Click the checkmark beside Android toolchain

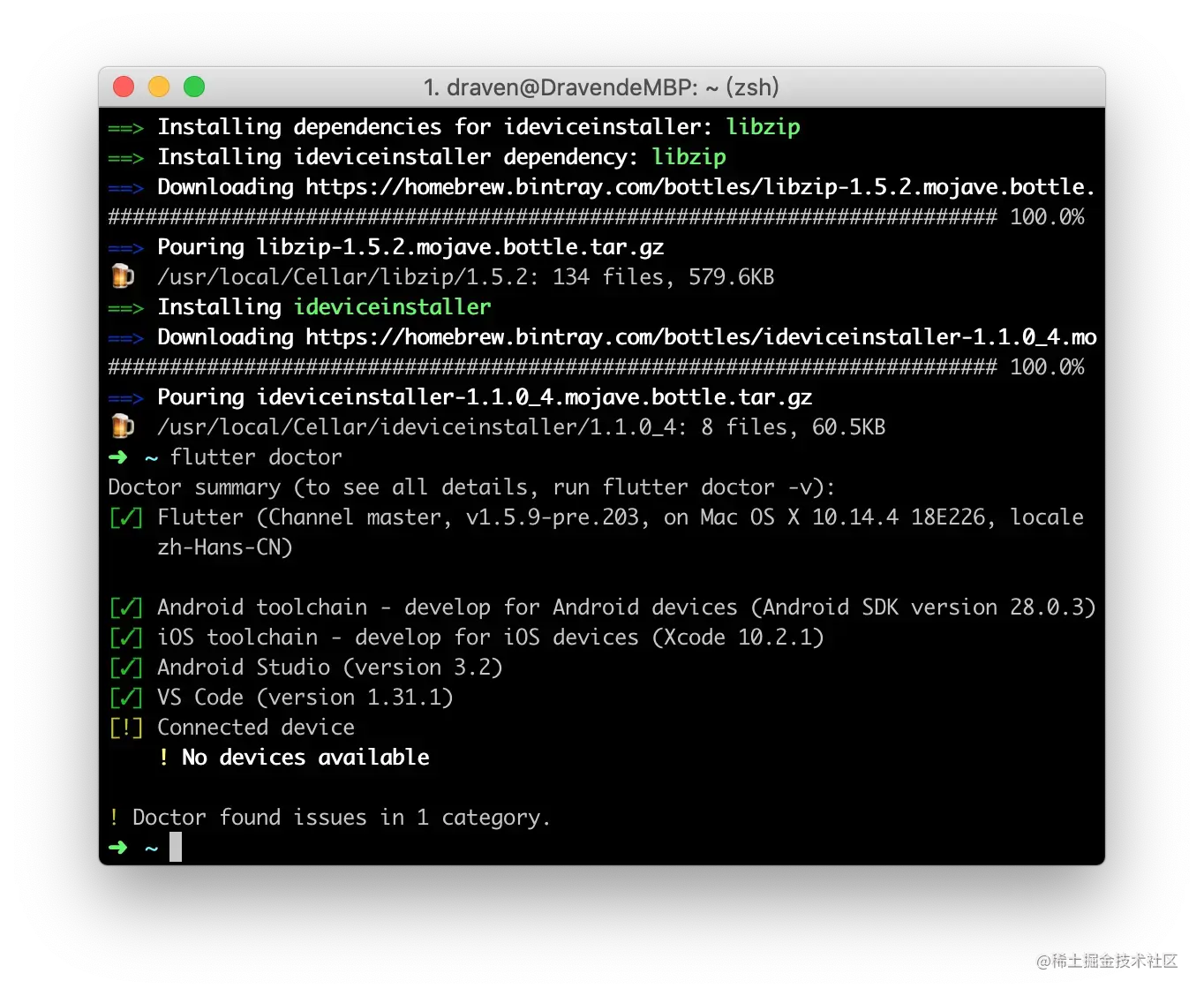coord(125,607)
